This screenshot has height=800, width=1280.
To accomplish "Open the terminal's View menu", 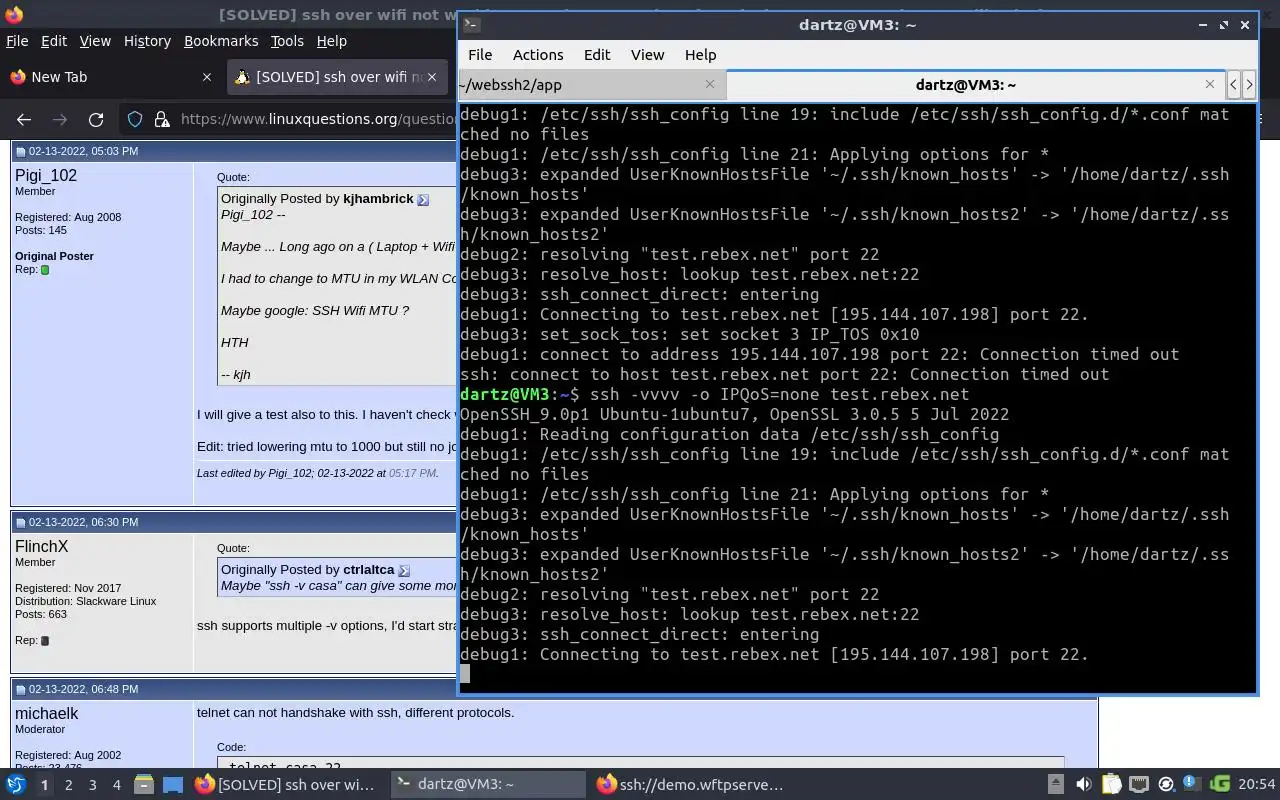I will 647,55.
